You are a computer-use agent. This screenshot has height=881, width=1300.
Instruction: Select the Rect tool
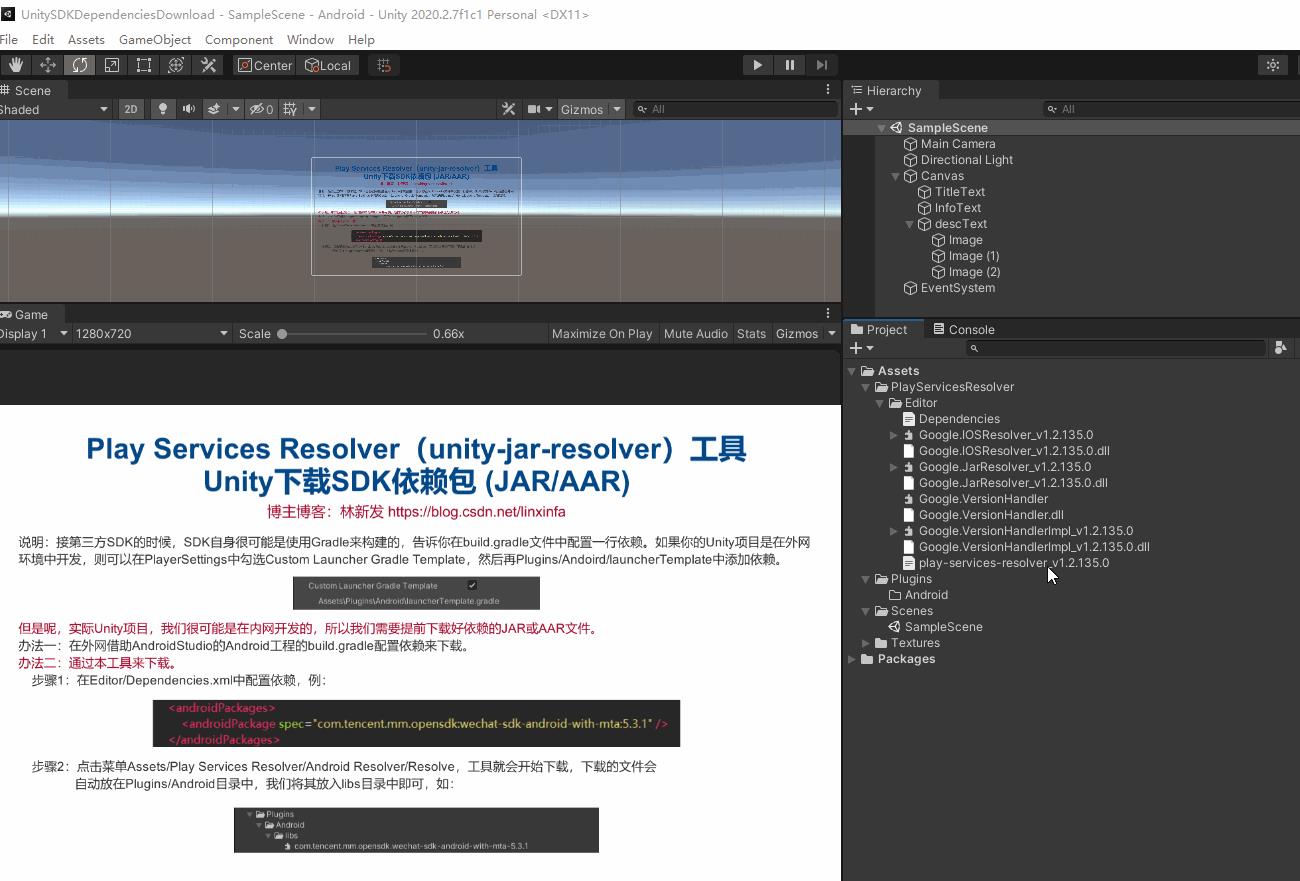144,65
